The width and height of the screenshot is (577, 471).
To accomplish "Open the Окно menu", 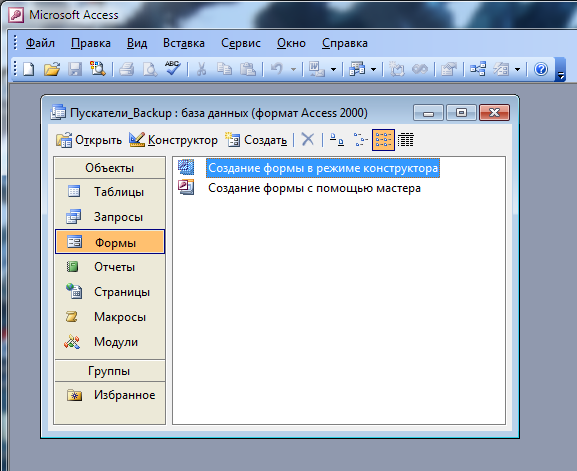I will (291, 43).
